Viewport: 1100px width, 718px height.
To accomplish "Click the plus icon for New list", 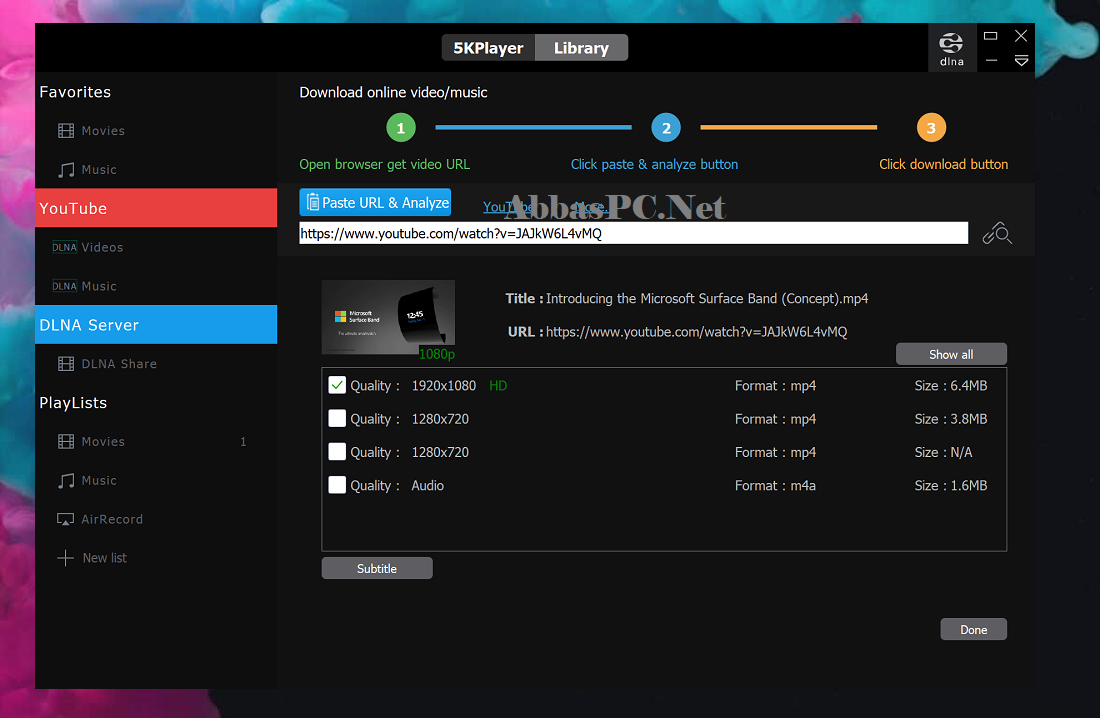I will pyautogui.click(x=65, y=558).
